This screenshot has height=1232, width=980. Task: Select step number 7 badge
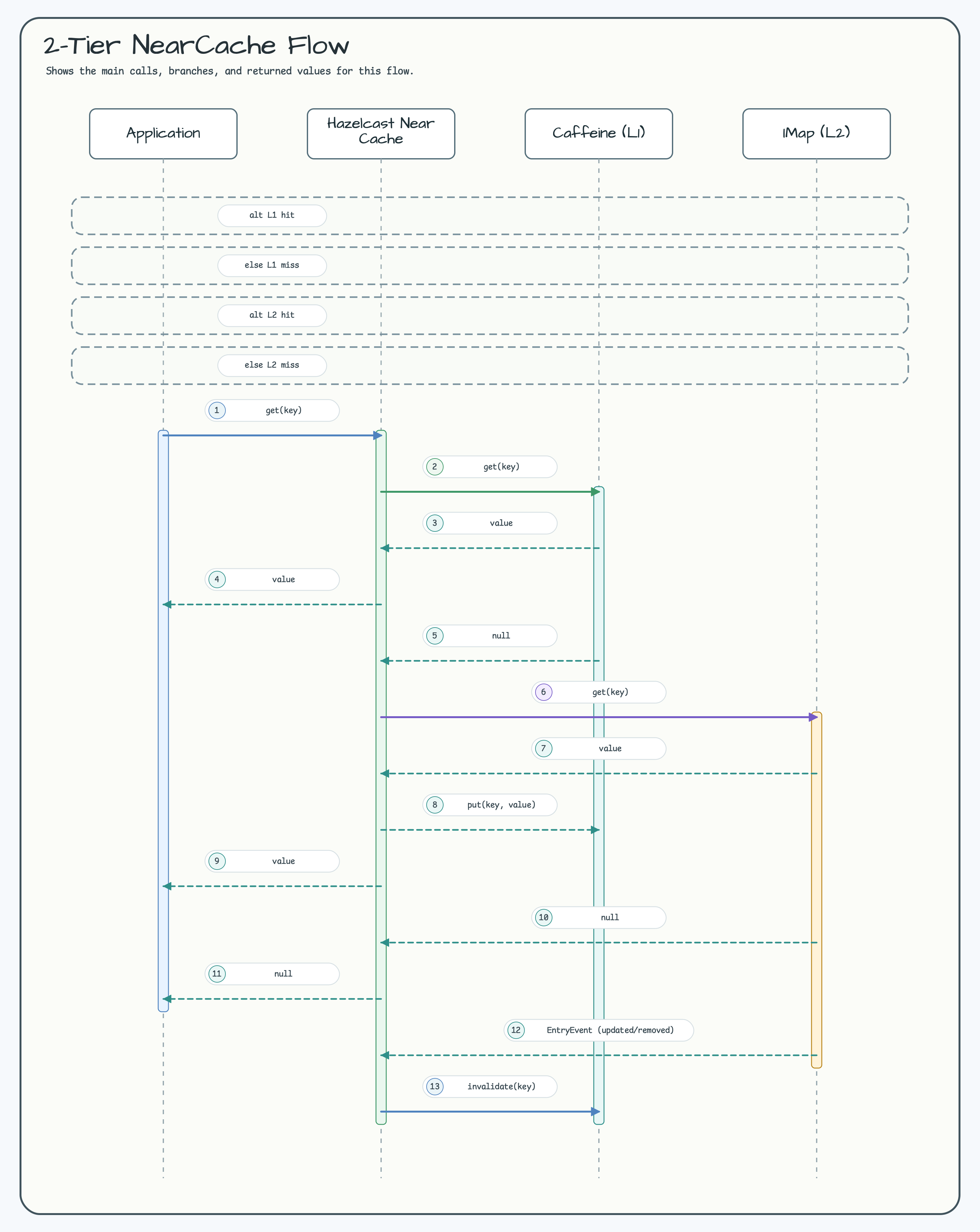(x=543, y=749)
